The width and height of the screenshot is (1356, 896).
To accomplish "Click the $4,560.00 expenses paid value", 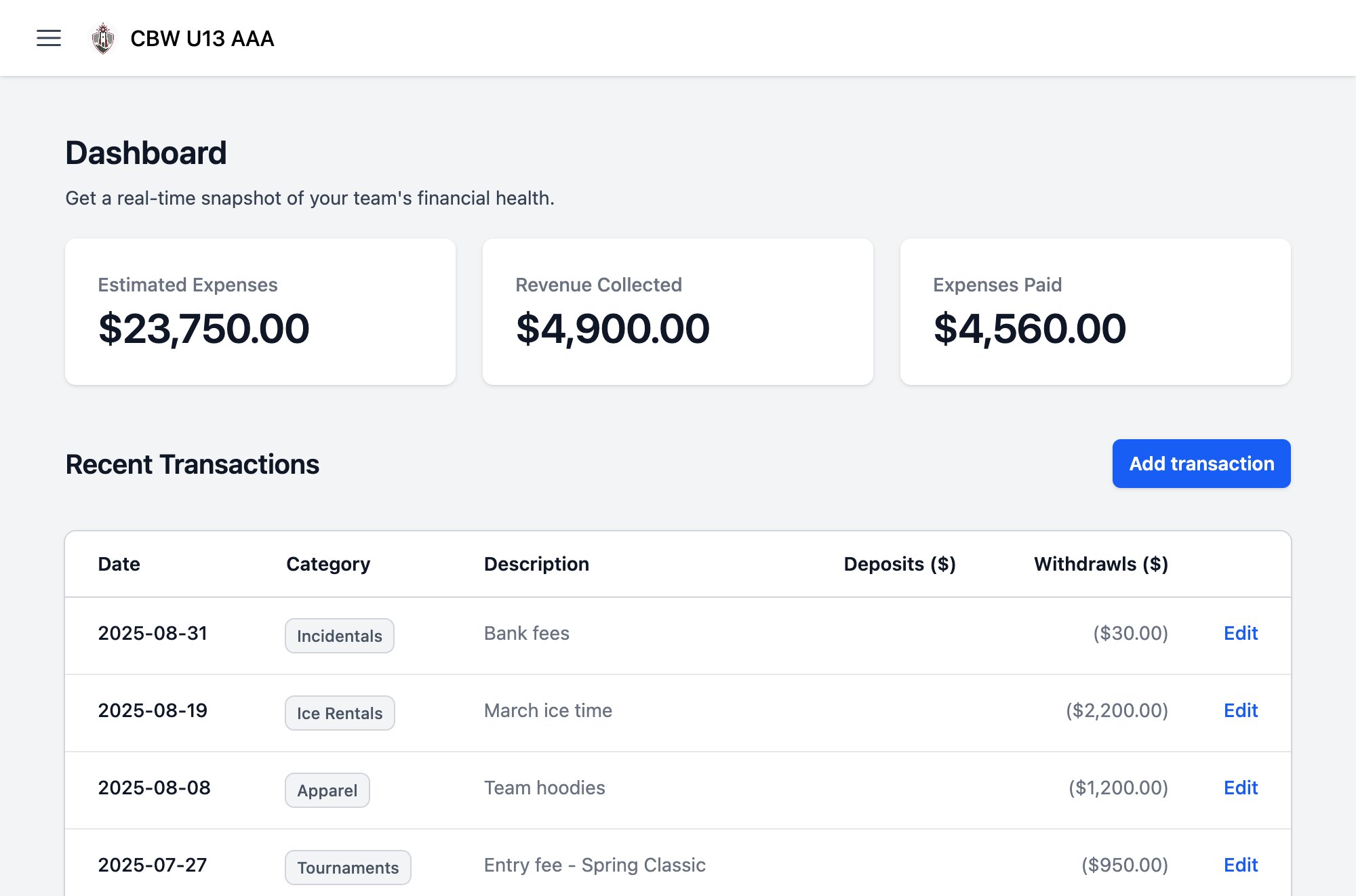I will click(x=1029, y=329).
